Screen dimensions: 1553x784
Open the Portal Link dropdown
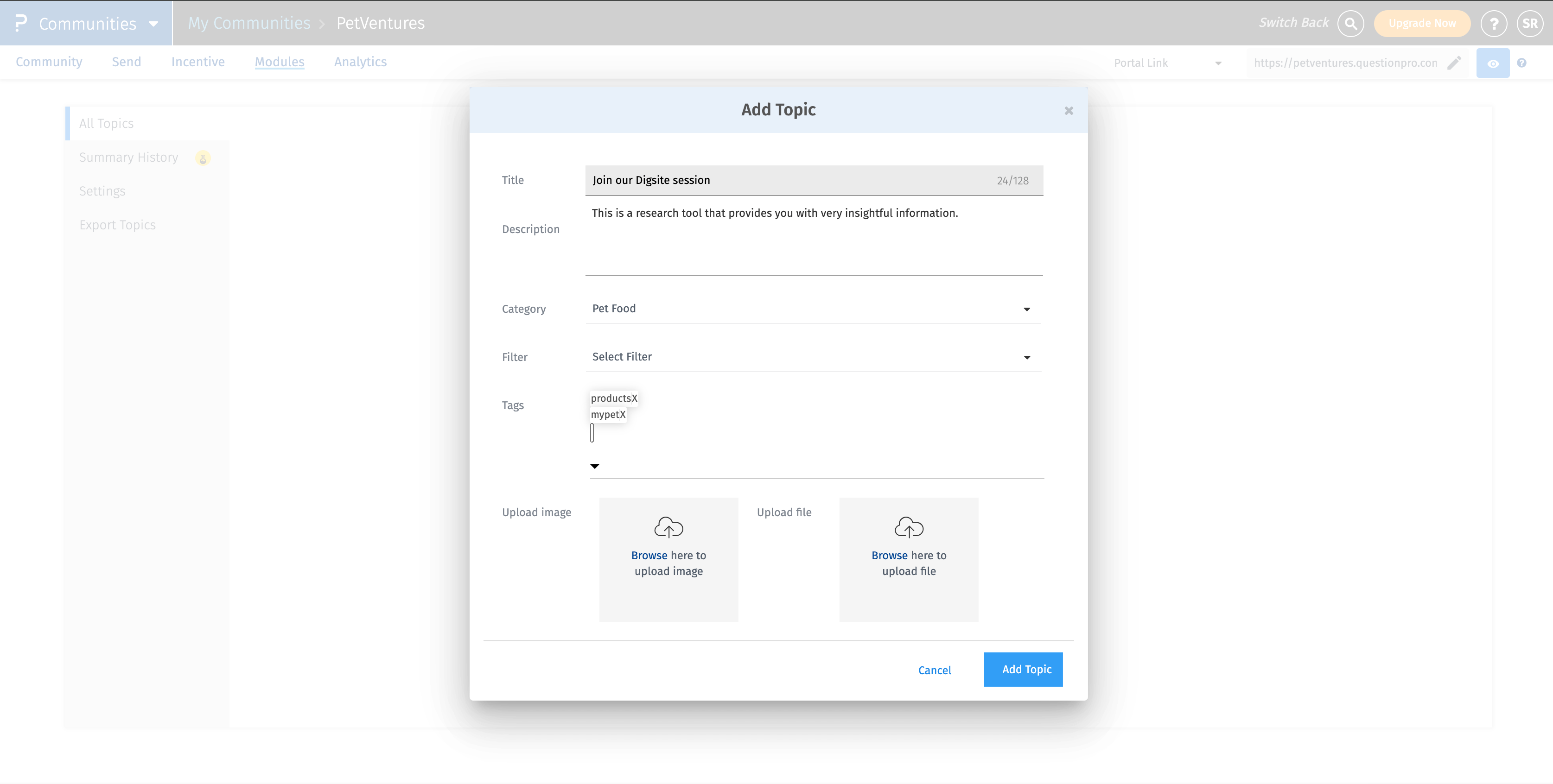click(x=1217, y=63)
